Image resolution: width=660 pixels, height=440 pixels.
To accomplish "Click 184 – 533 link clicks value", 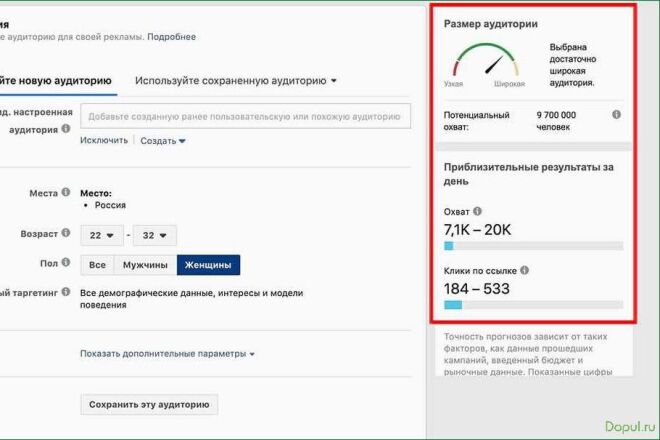I will [476, 289].
